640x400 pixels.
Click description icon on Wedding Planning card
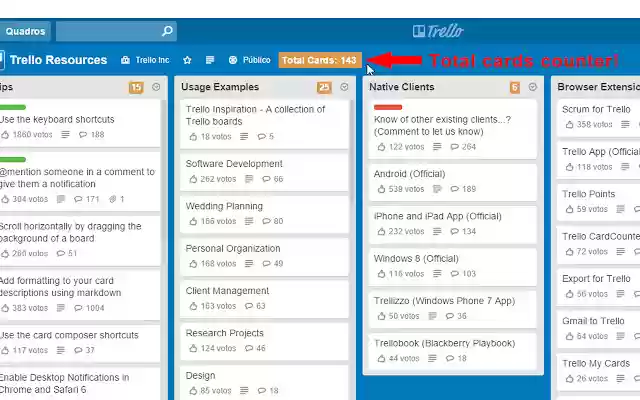coord(249,221)
